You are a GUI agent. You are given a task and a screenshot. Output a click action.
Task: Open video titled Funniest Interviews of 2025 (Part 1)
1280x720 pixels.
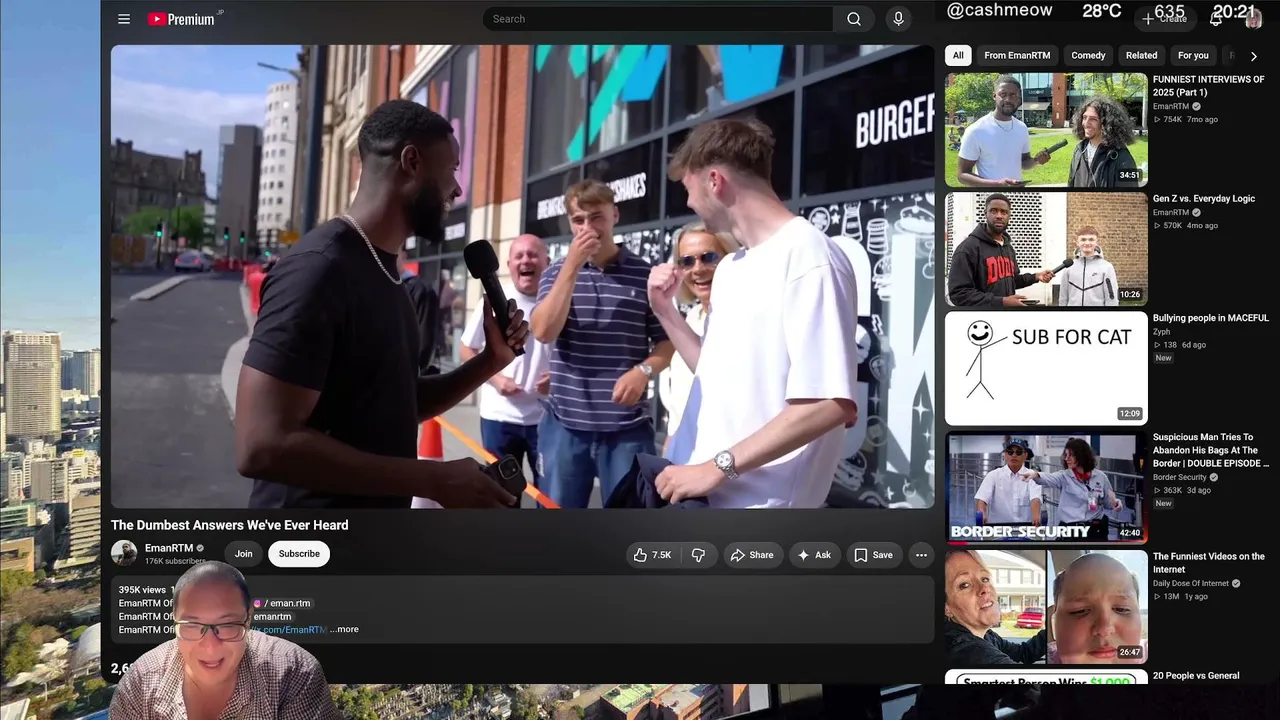point(1208,86)
